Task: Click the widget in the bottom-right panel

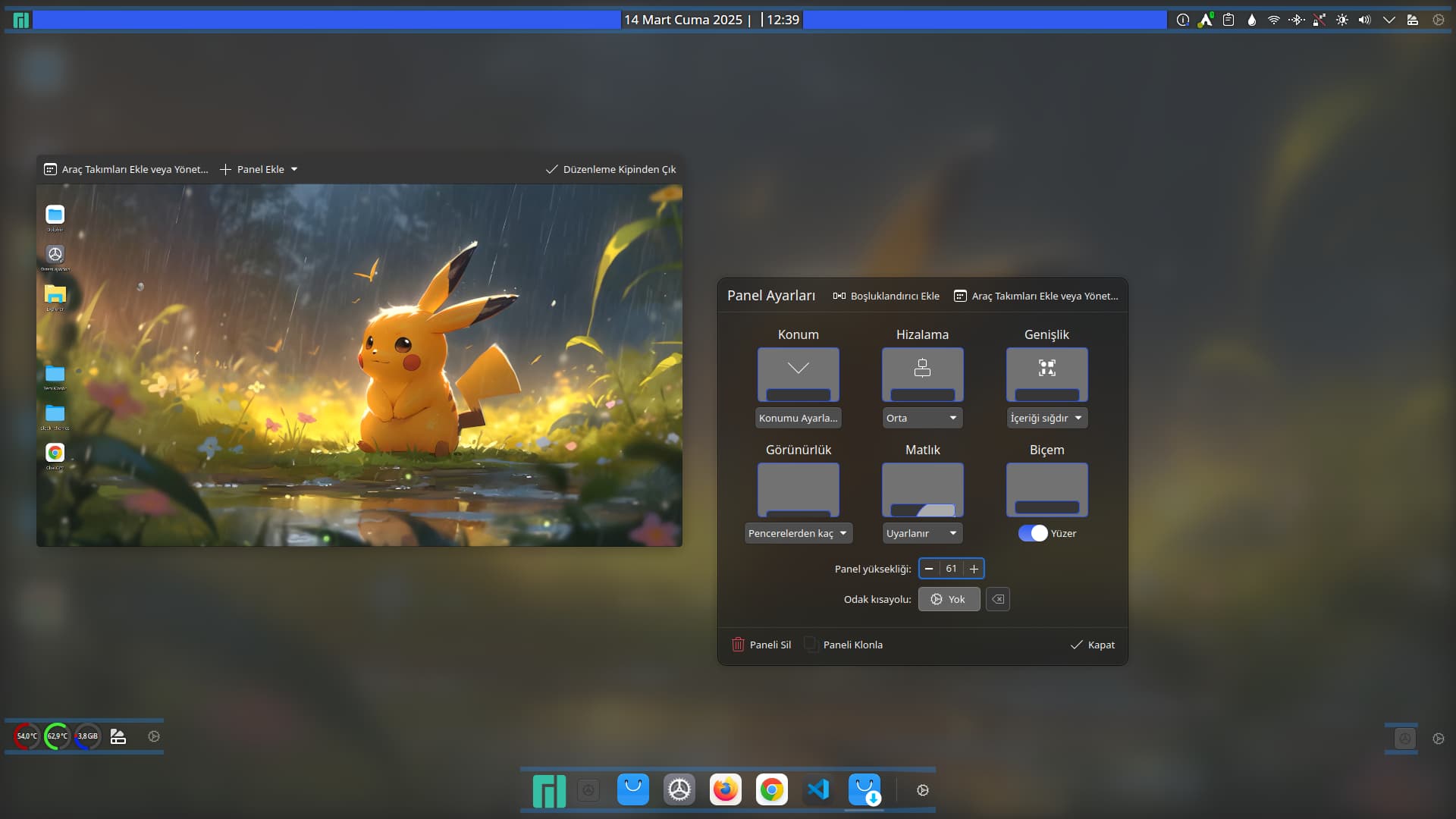Action: point(1404,738)
